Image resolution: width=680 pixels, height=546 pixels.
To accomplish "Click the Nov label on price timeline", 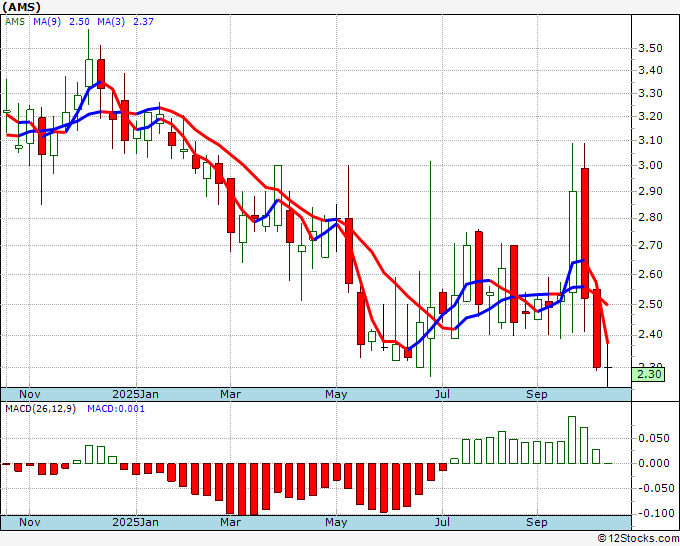I will click(x=30, y=394).
